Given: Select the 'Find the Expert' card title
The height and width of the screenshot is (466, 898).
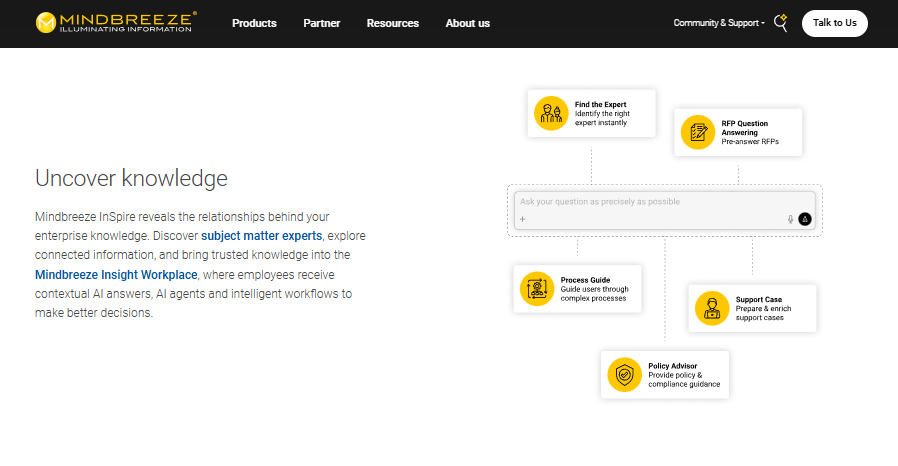Looking at the screenshot, I should click(600, 104).
